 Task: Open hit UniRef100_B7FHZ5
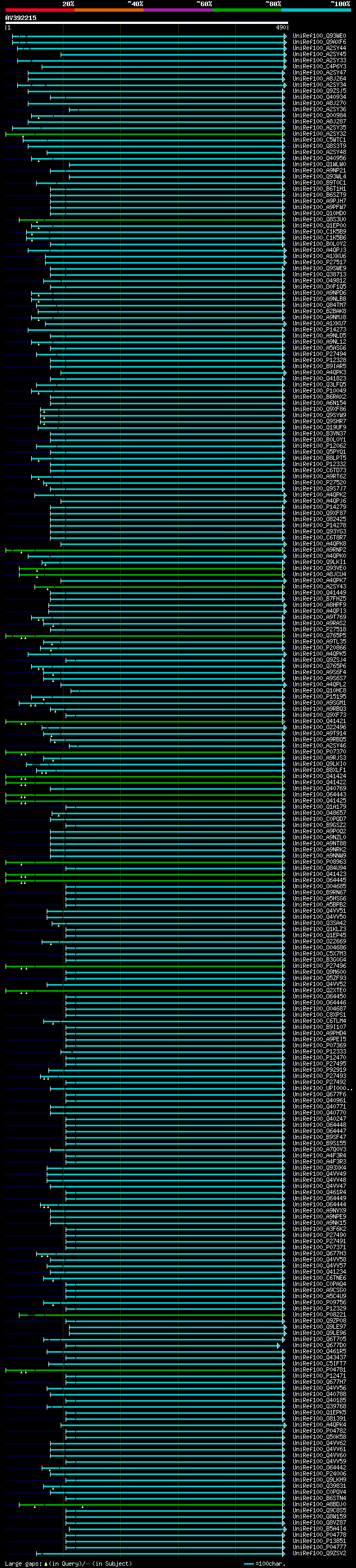point(319,598)
